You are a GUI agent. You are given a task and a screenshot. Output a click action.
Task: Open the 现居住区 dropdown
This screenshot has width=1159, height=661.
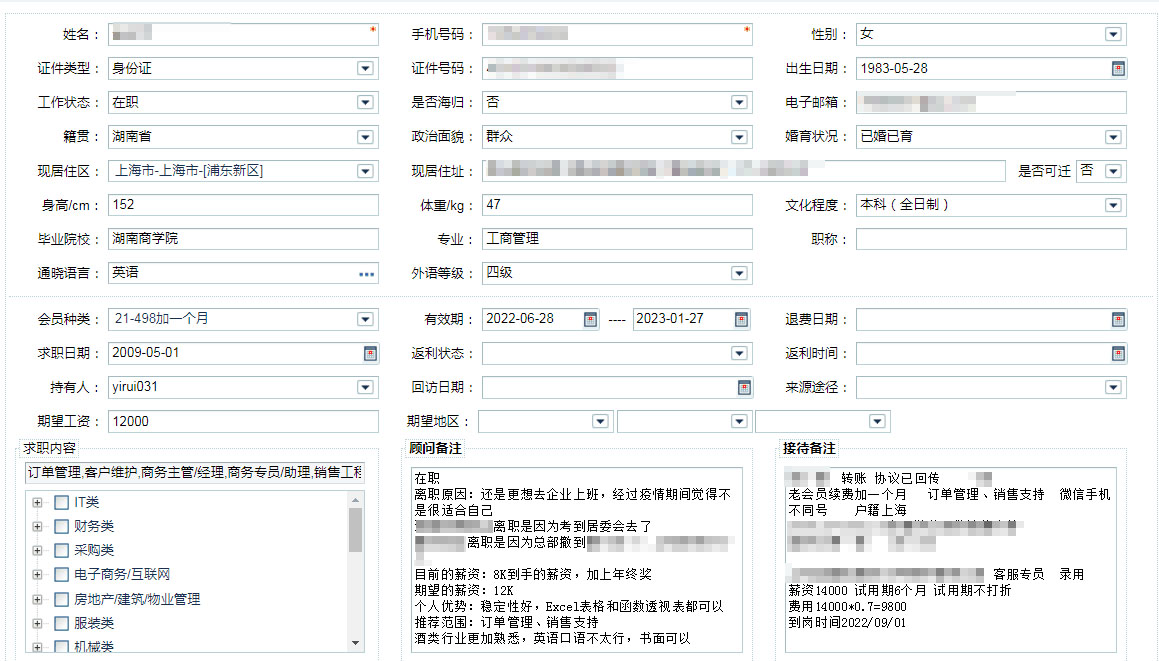coord(365,172)
